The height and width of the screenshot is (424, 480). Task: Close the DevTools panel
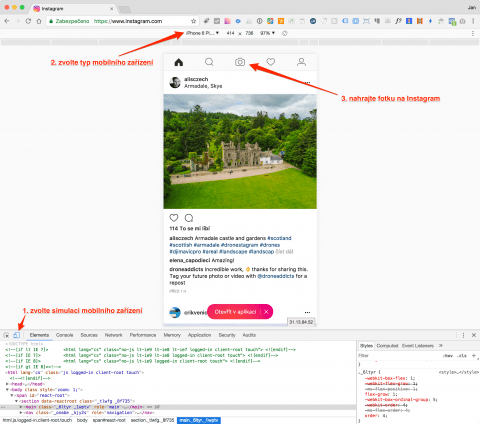(474, 335)
